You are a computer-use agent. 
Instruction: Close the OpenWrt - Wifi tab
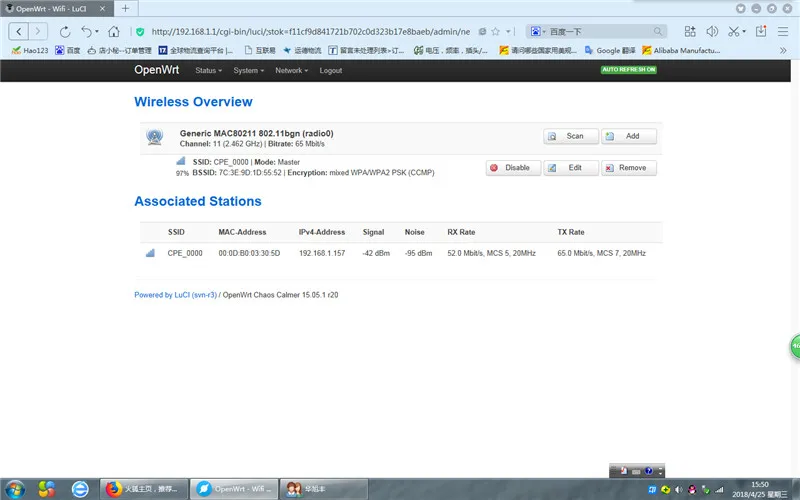tap(102, 9)
